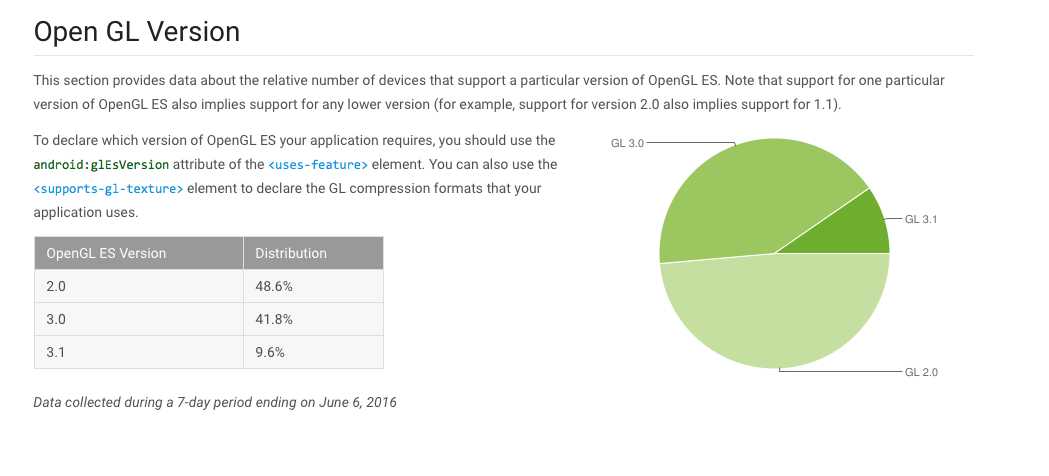The image size is (1049, 476).
Task: Select the 2.0 version table cell
Action: (138, 286)
